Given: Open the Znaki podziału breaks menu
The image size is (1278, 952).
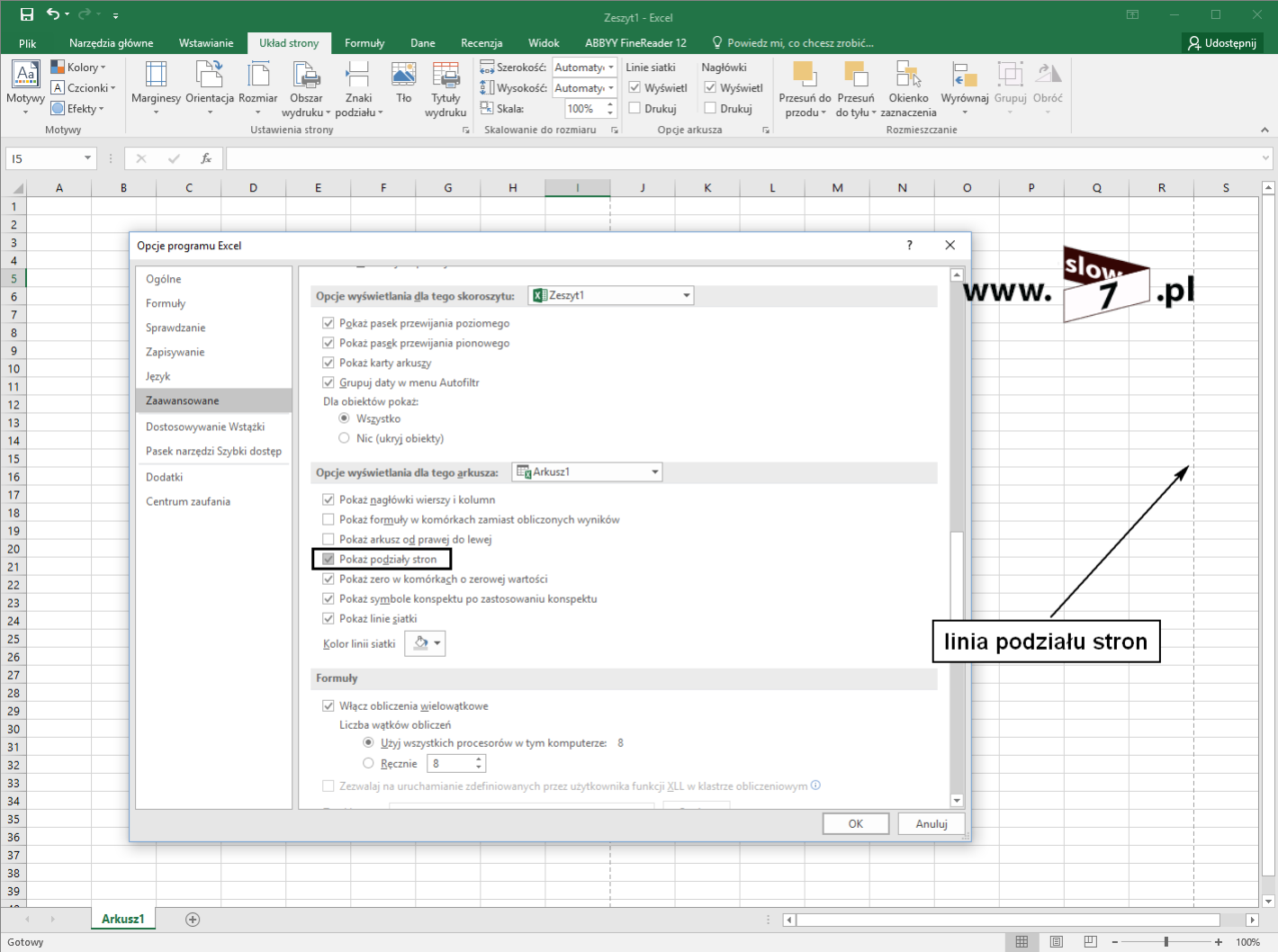Looking at the screenshot, I should click(358, 88).
